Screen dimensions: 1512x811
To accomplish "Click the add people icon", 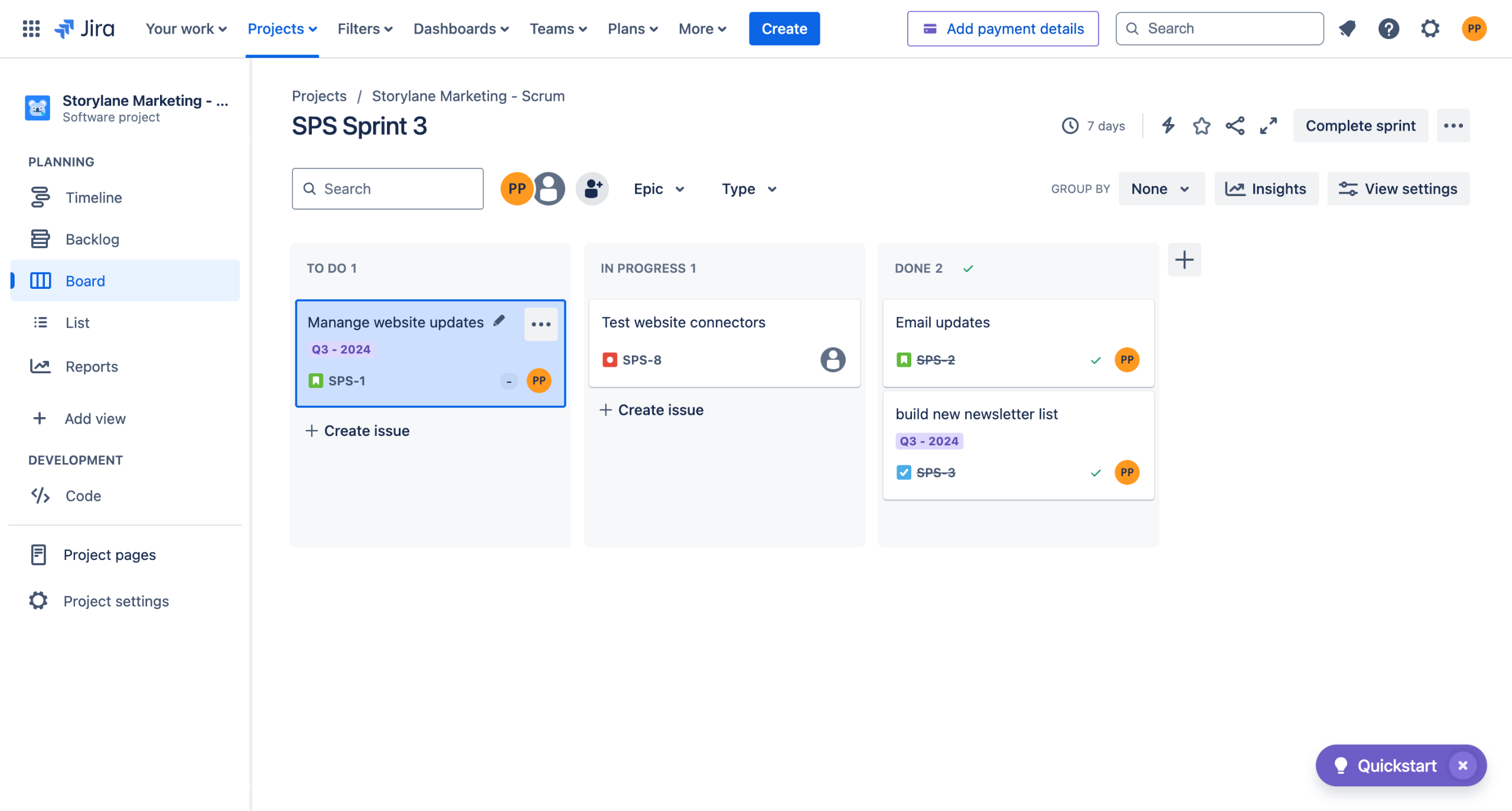I will click(x=592, y=189).
